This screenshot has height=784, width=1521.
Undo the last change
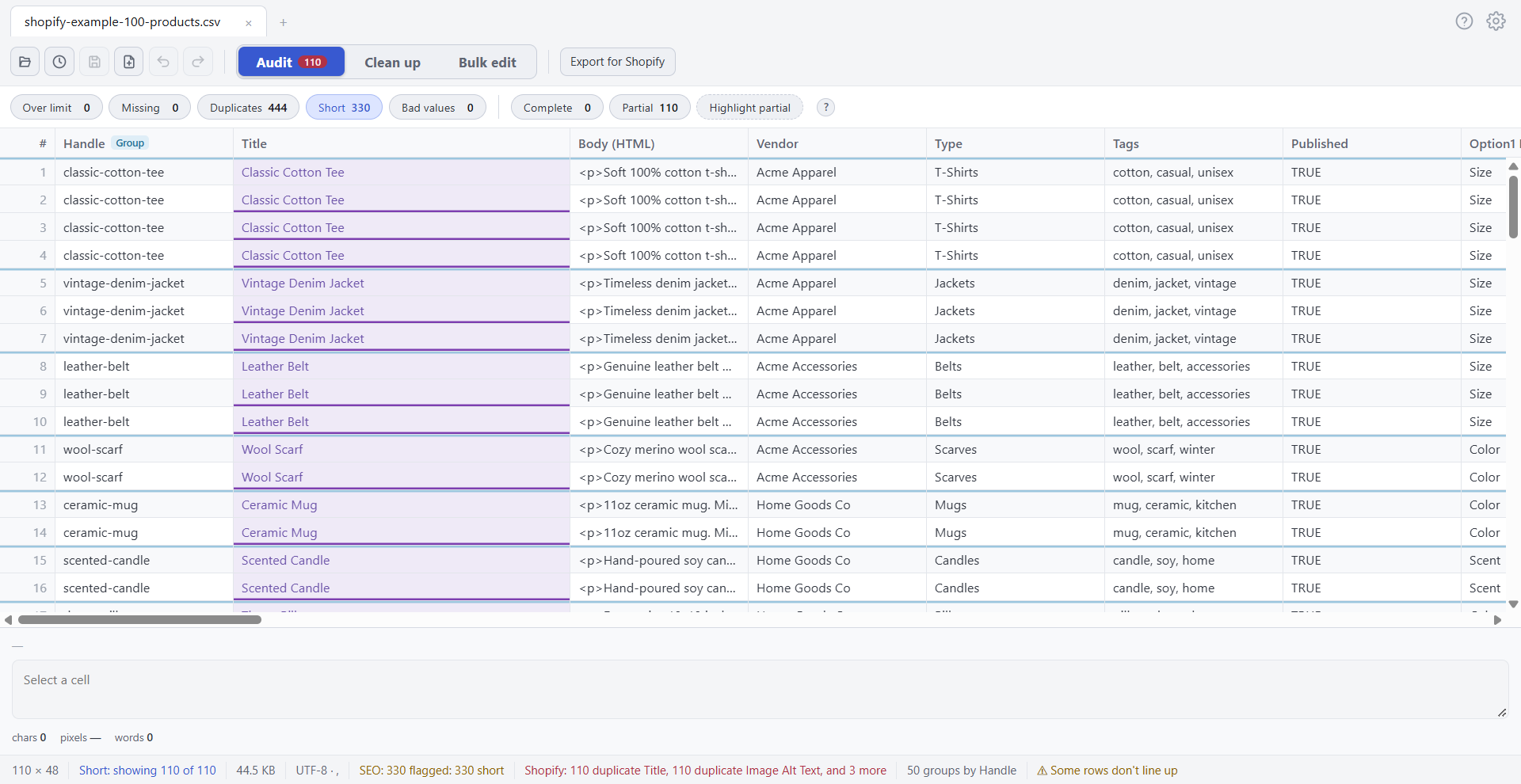coord(163,62)
